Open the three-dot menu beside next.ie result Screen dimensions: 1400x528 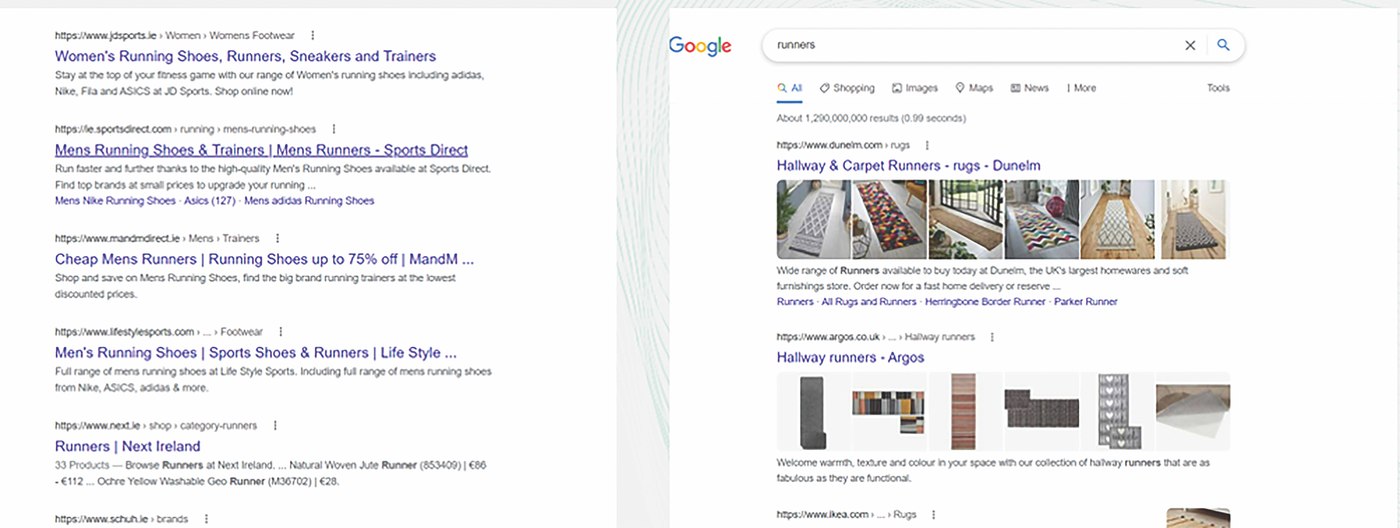point(275,426)
